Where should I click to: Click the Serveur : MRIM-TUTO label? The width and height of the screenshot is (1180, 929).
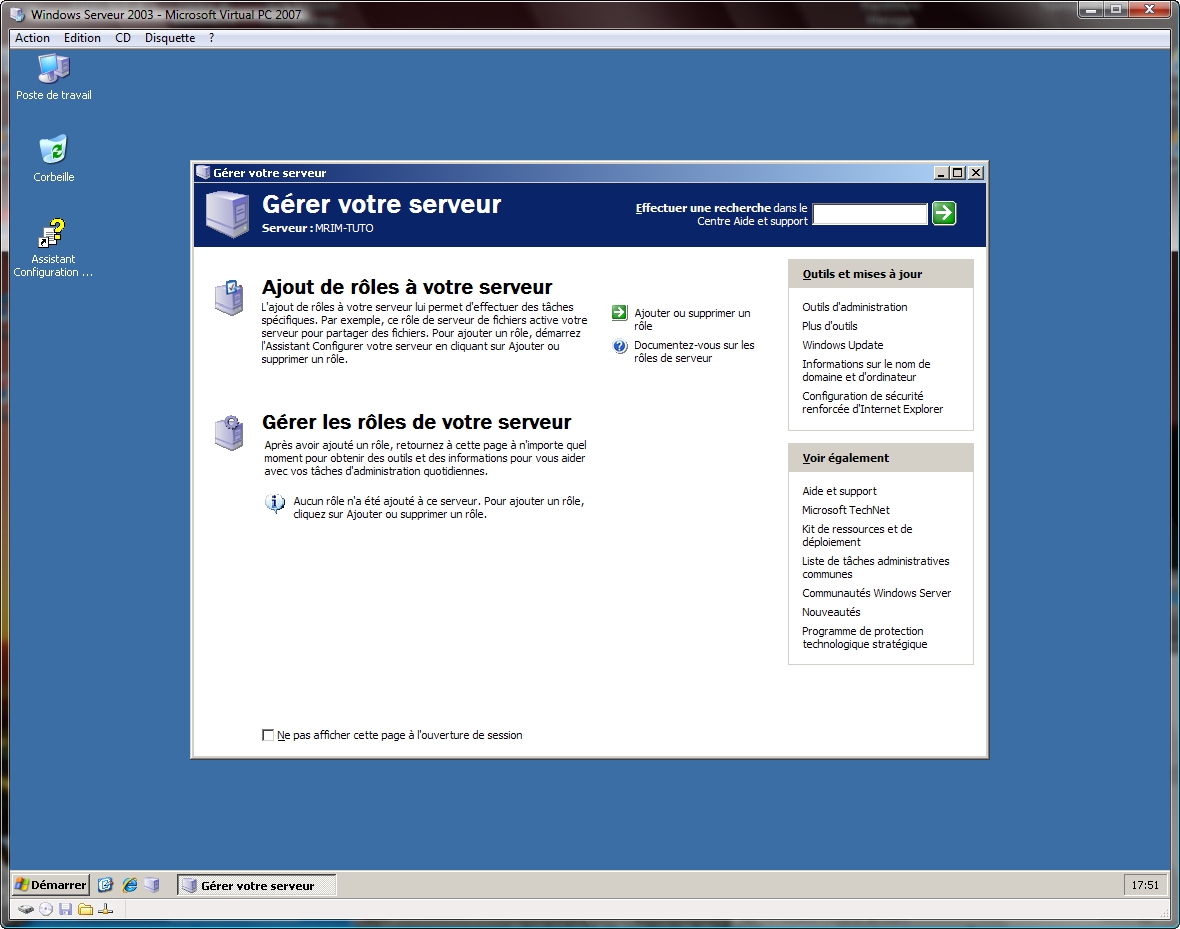tap(317, 228)
